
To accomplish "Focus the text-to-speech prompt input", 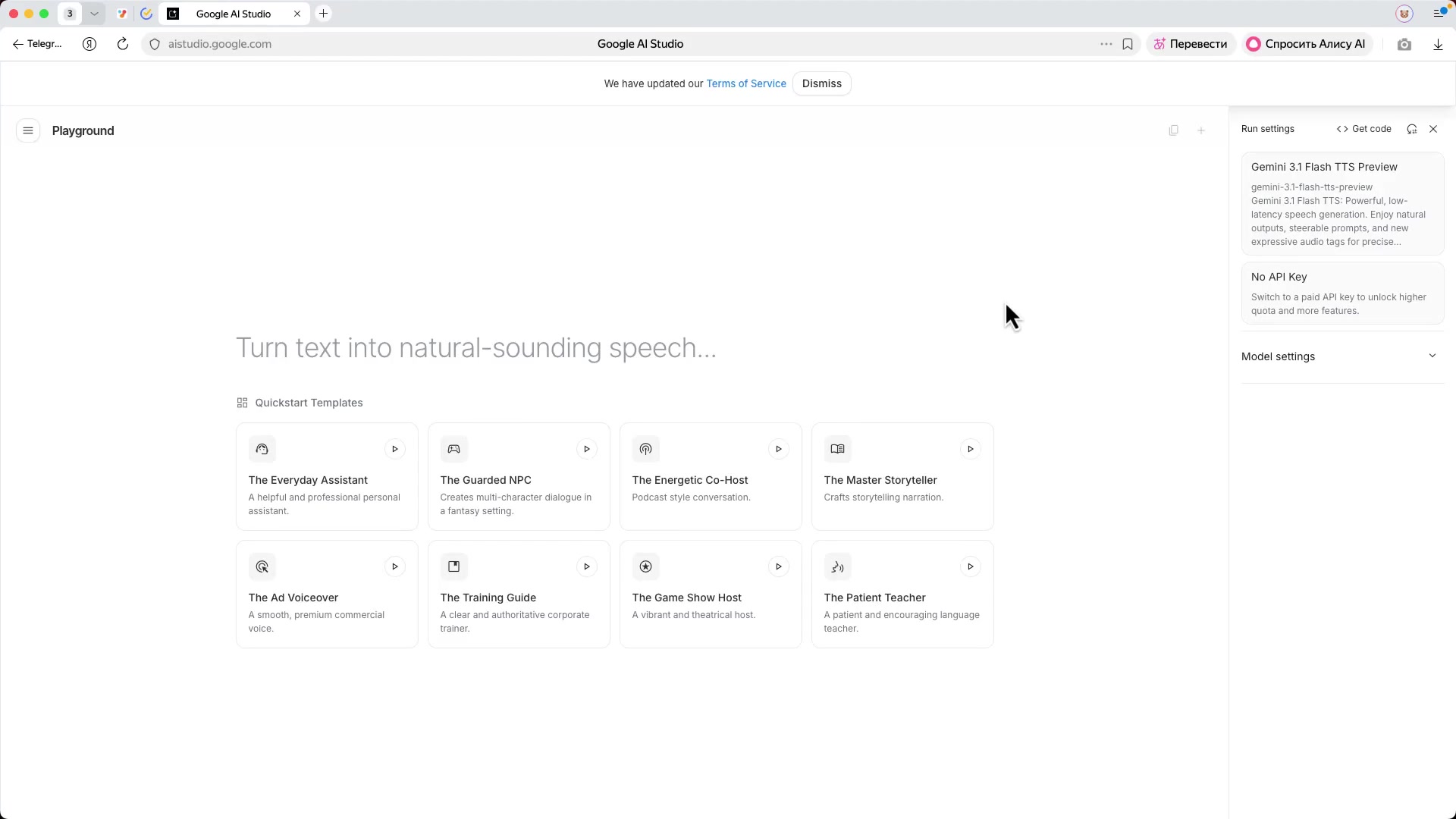I will click(614, 348).
